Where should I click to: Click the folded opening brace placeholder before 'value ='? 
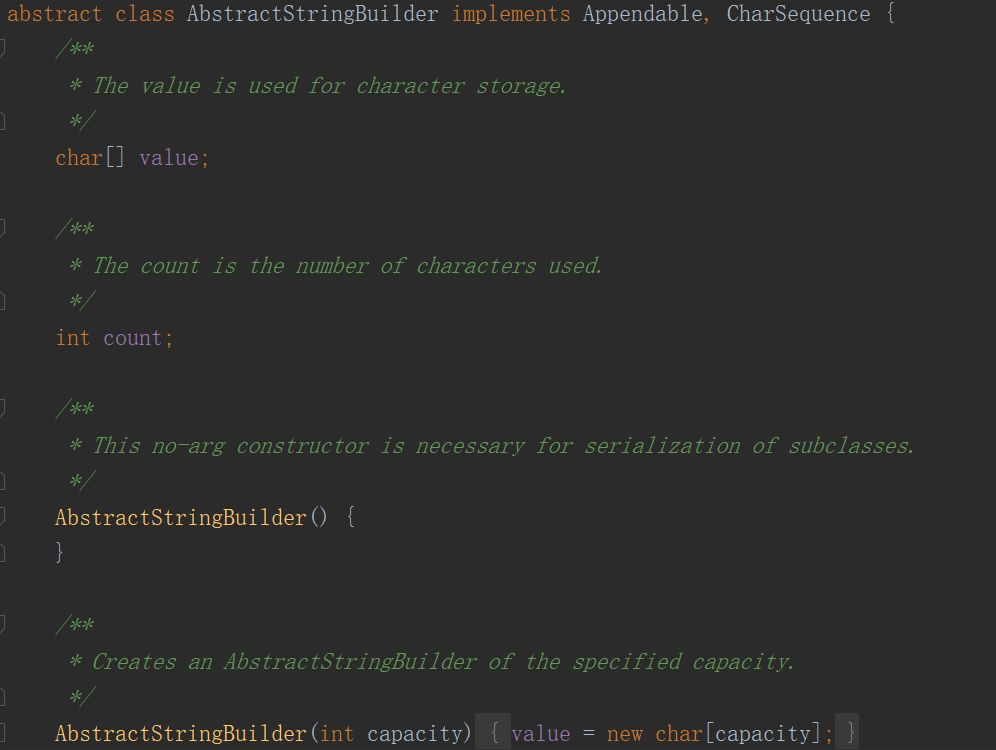494,733
